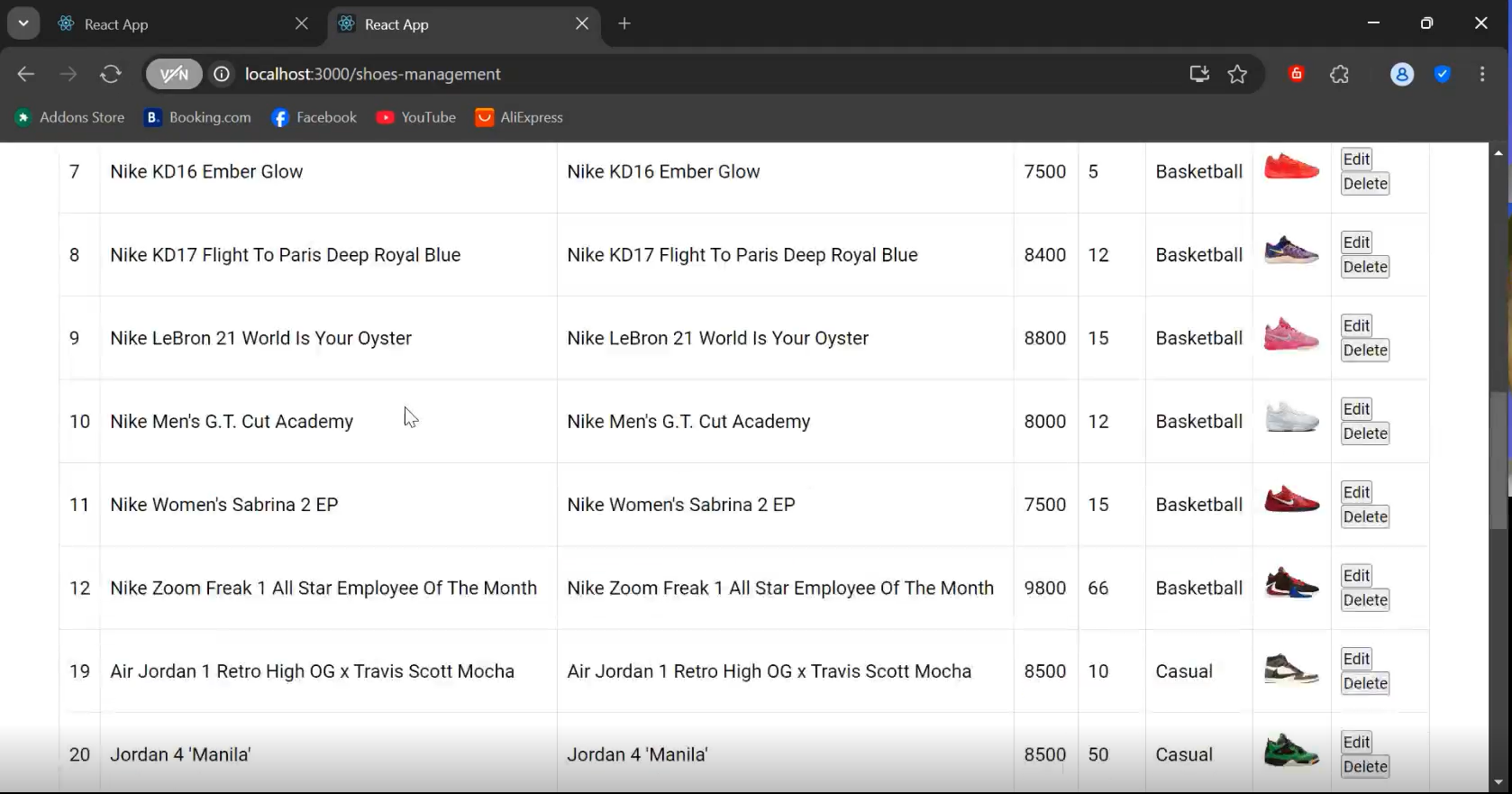
Task: Click the red KD16 Ember Glow shoe thumbnail
Action: (x=1291, y=167)
